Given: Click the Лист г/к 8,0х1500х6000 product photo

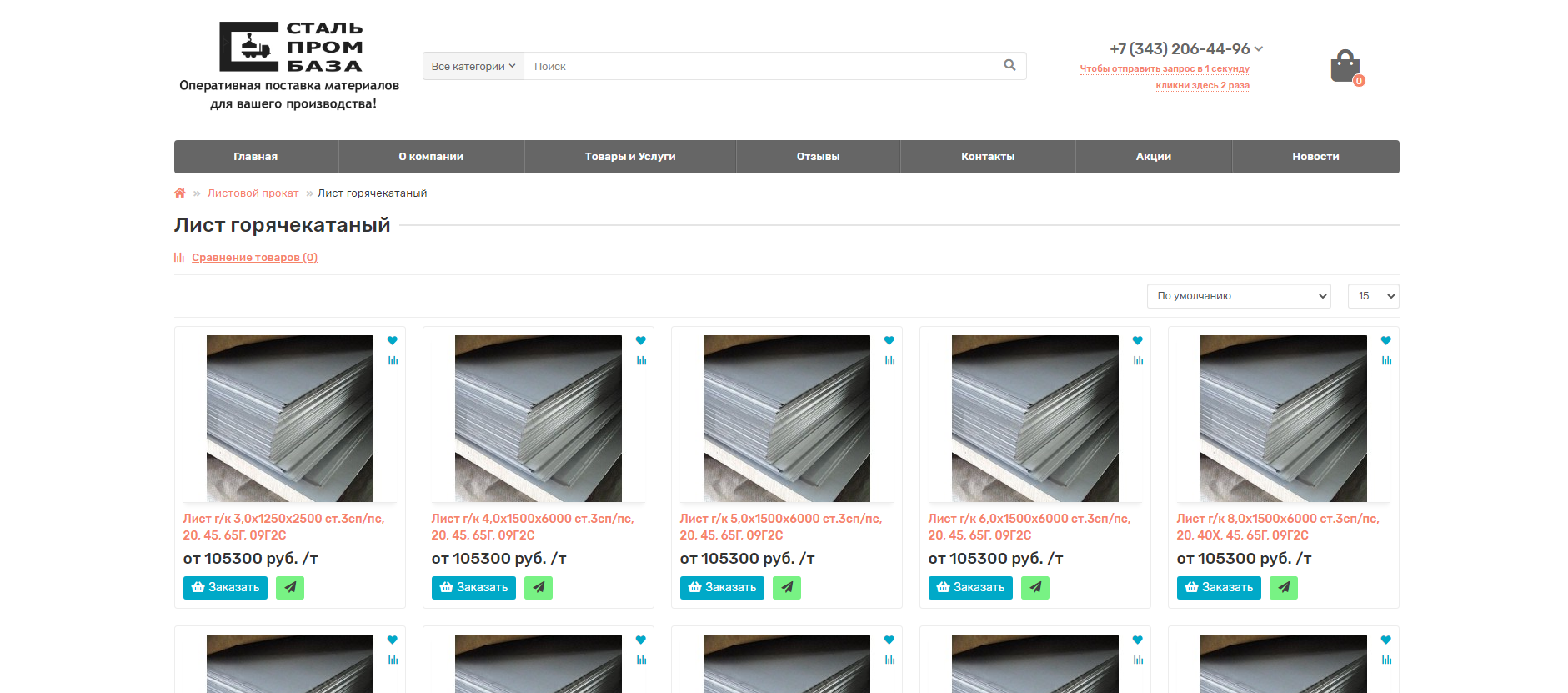Looking at the screenshot, I should 1284,419.
